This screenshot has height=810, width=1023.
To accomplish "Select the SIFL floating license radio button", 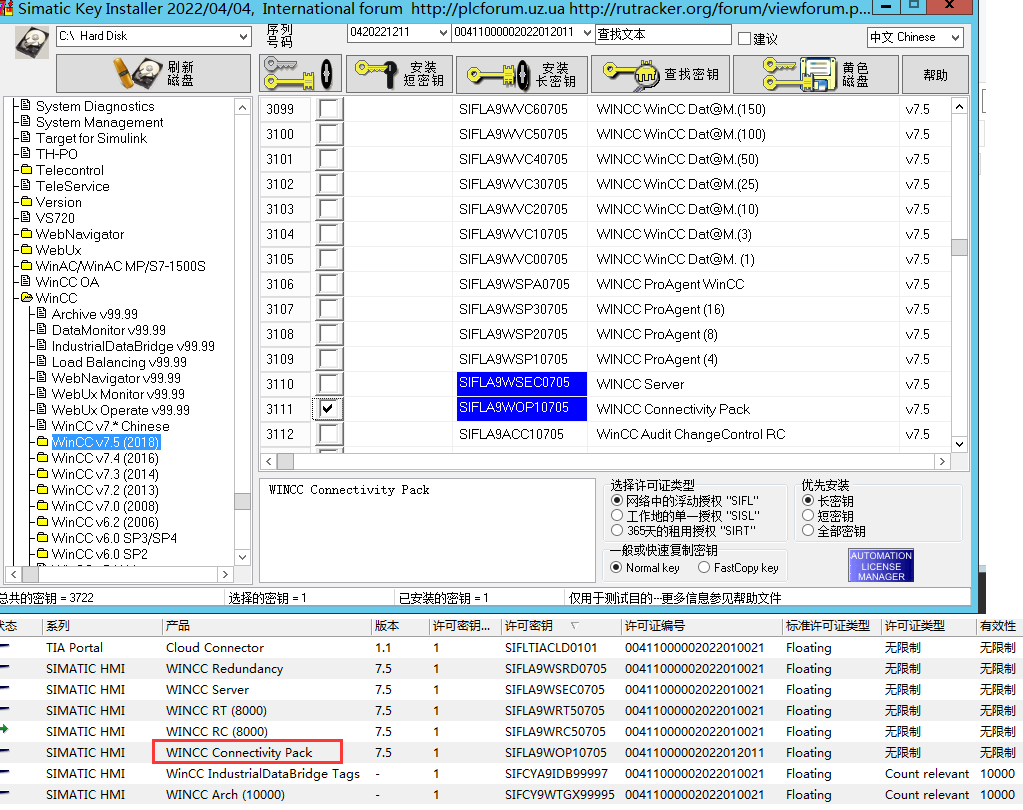I will coord(617,501).
